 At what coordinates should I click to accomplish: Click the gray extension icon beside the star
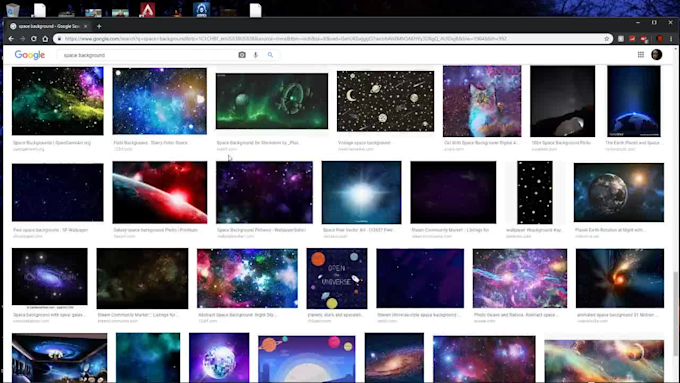tap(621, 39)
